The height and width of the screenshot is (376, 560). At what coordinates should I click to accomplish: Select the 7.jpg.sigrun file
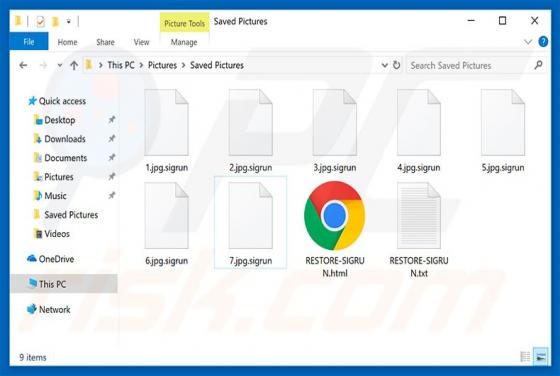(250, 223)
